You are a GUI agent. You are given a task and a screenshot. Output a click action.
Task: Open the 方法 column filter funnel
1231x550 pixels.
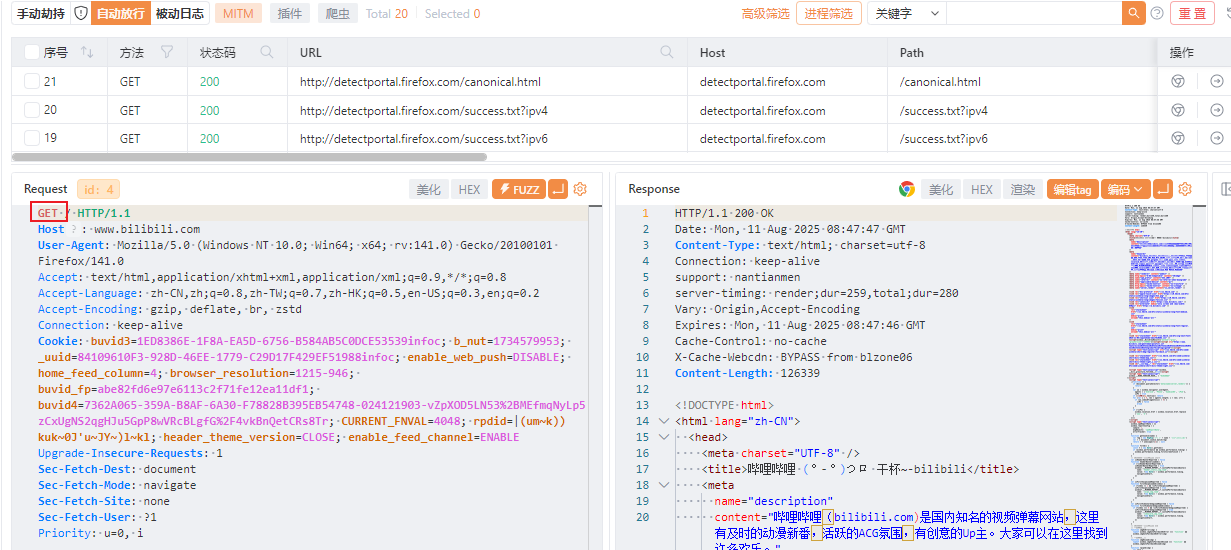tap(167, 52)
